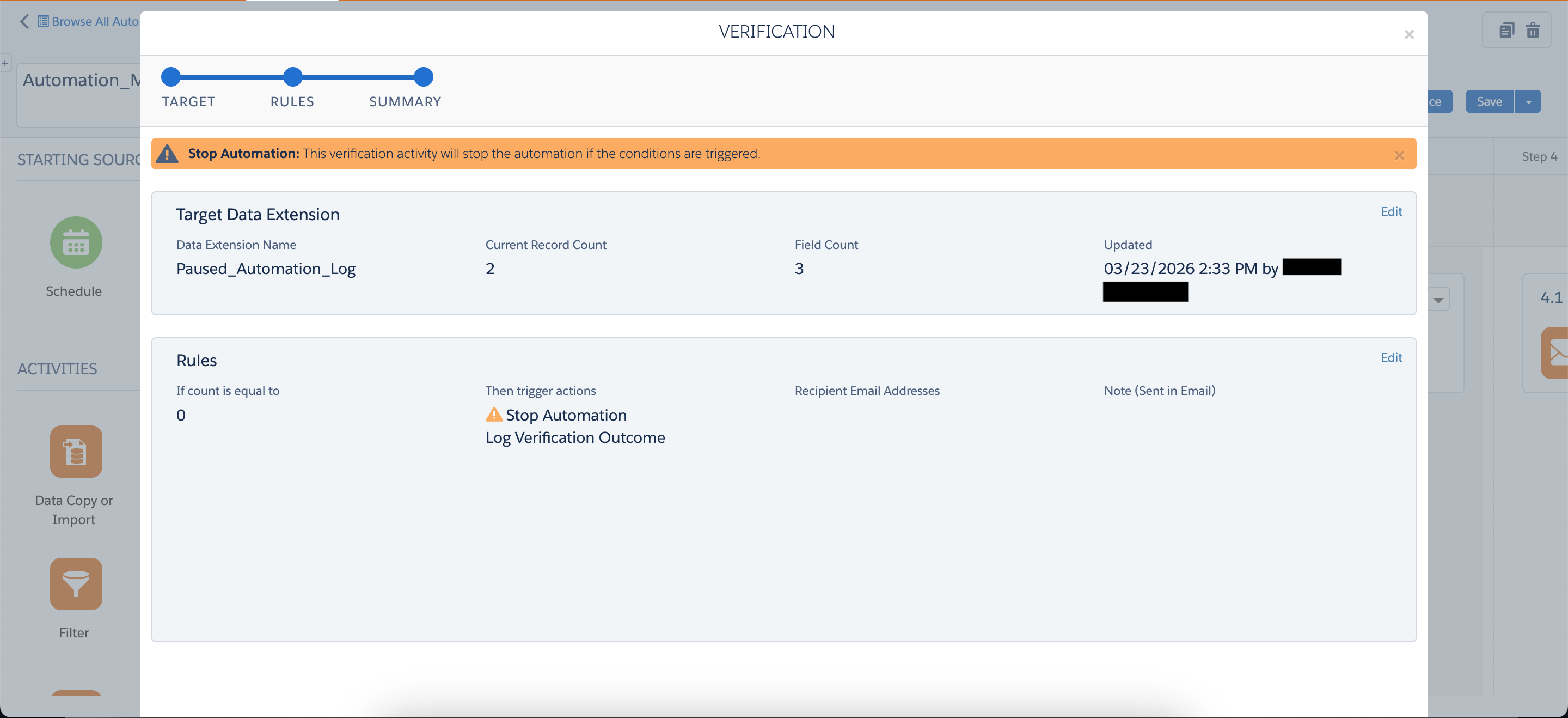This screenshot has width=1568, height=718.
Task: Click the back arrow beside Browse All
Action: pyautogui.click(x=24, y=21)
